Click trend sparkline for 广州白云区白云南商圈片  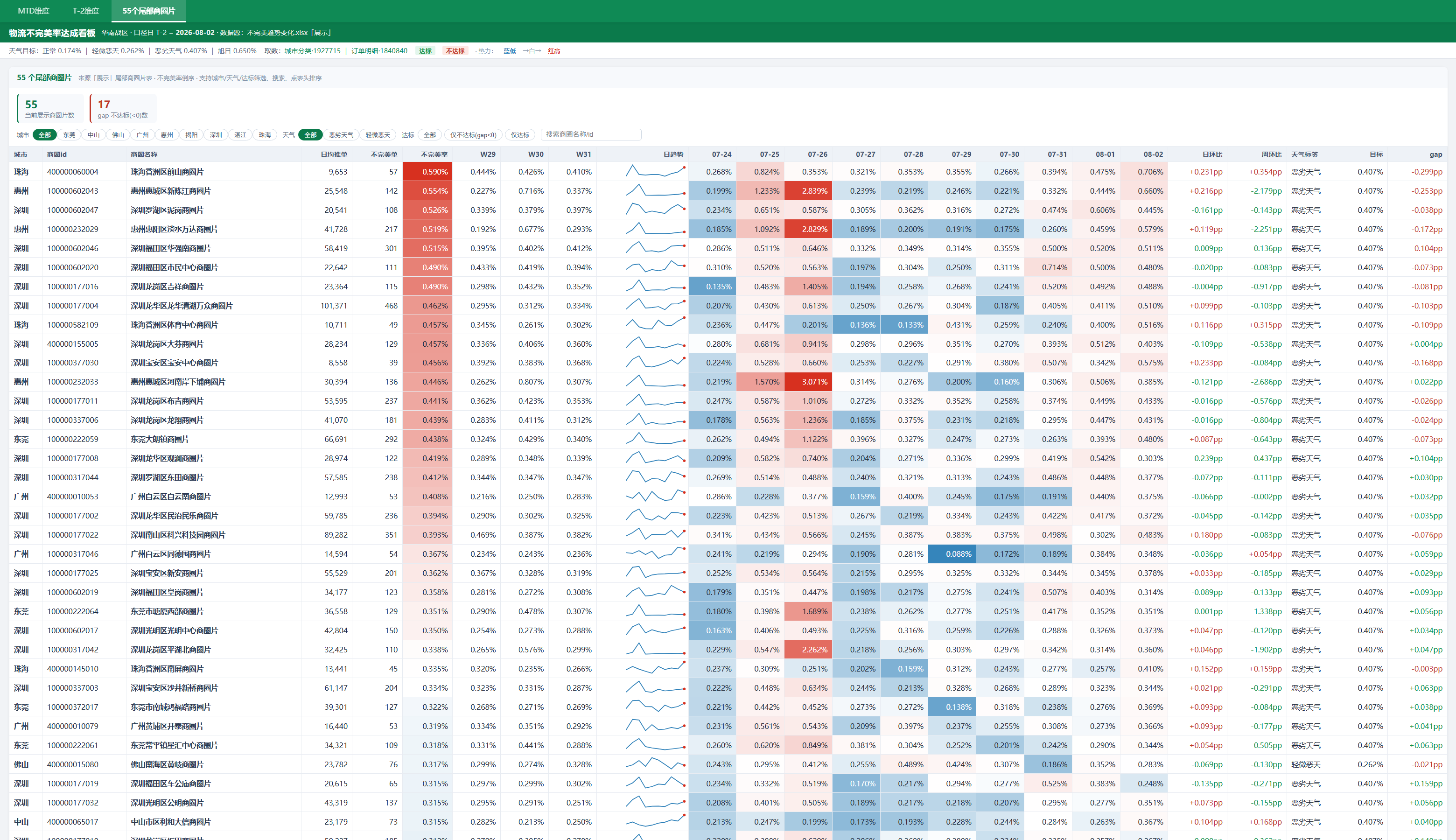click(x=656, y=496)
